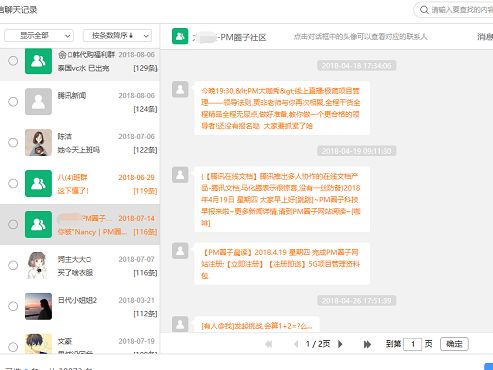Viewport: 493px width, 370px height.
Task: Click the 今晚19:30 PM大咖秀 message bubble
Action: point(282,108)
